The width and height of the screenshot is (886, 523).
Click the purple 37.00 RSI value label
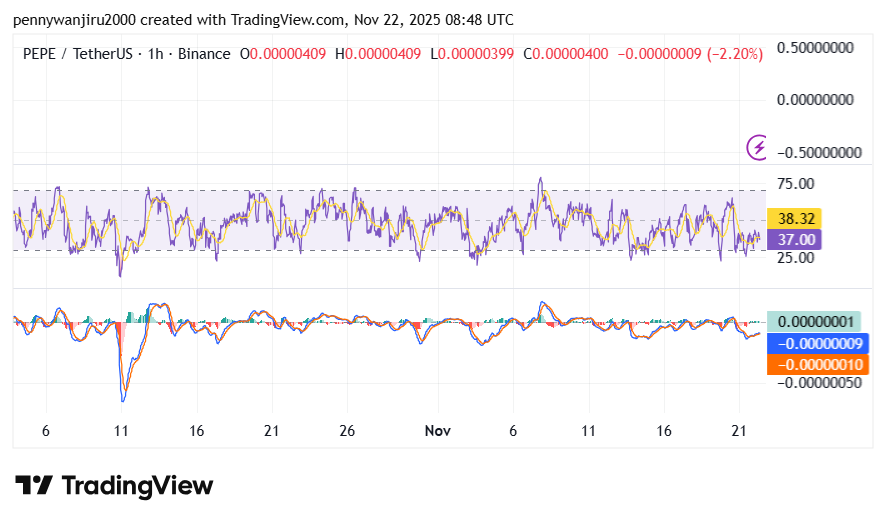[792, 240]
